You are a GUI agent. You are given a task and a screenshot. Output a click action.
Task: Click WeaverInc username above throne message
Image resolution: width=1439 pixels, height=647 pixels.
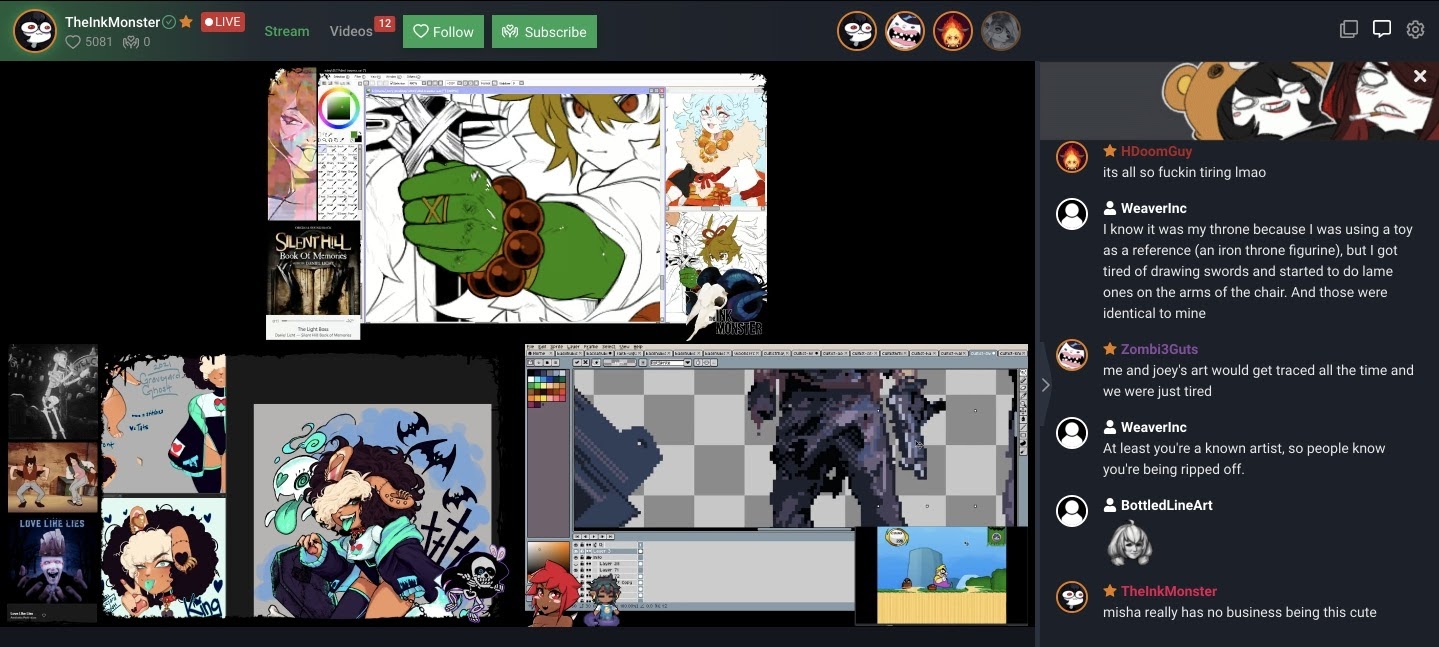click(1154, 208)
